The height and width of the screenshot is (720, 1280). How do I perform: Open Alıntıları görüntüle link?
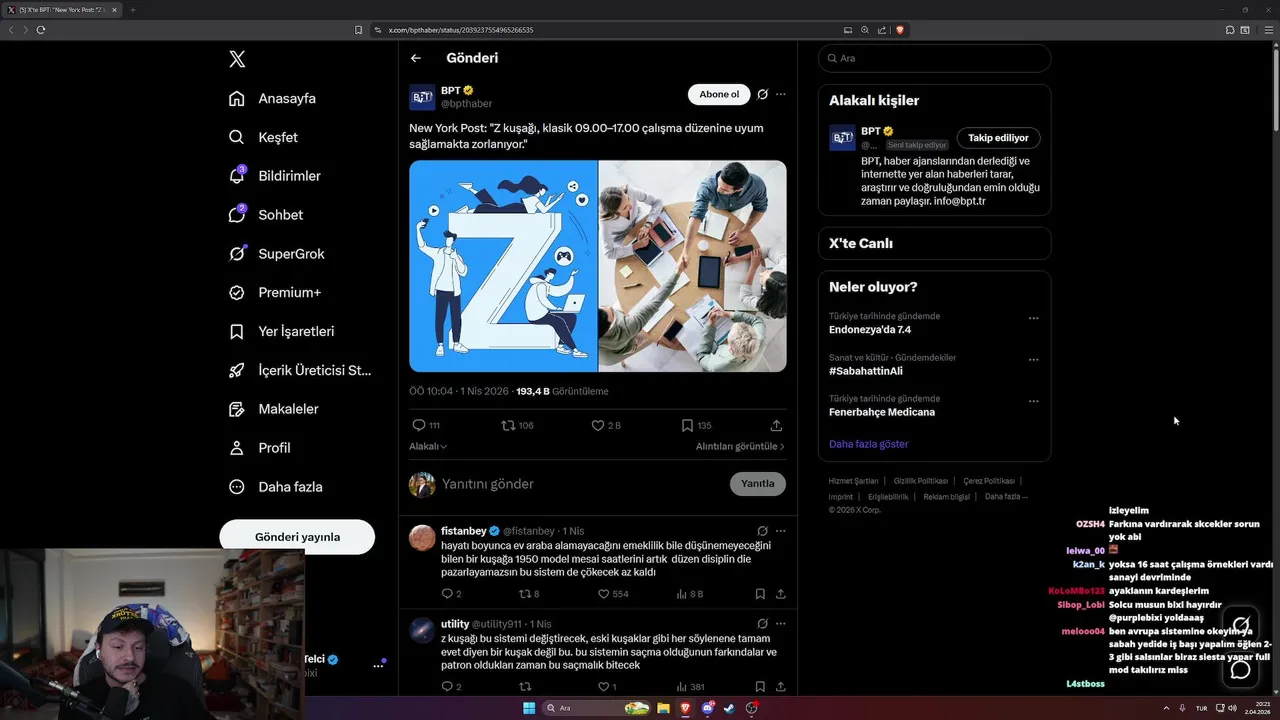[x=740, y=446]
